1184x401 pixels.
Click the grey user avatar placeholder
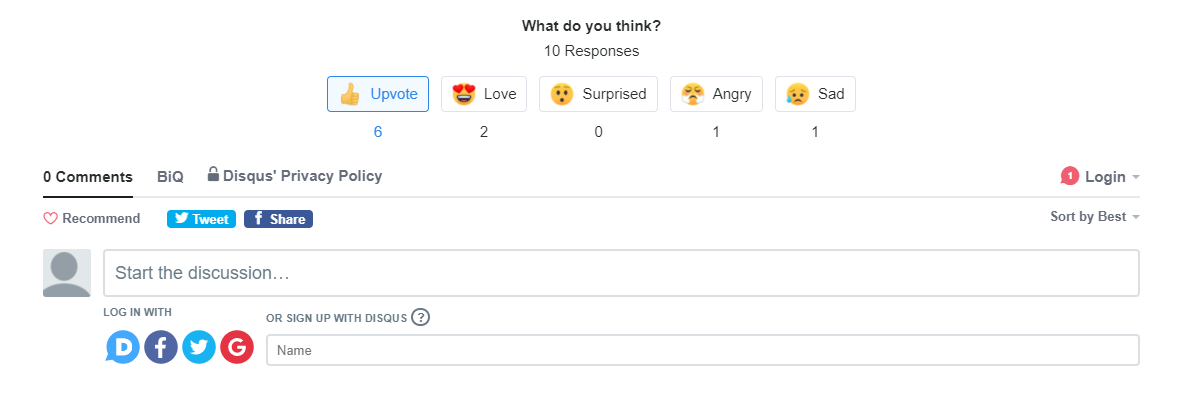pos(67,273)
